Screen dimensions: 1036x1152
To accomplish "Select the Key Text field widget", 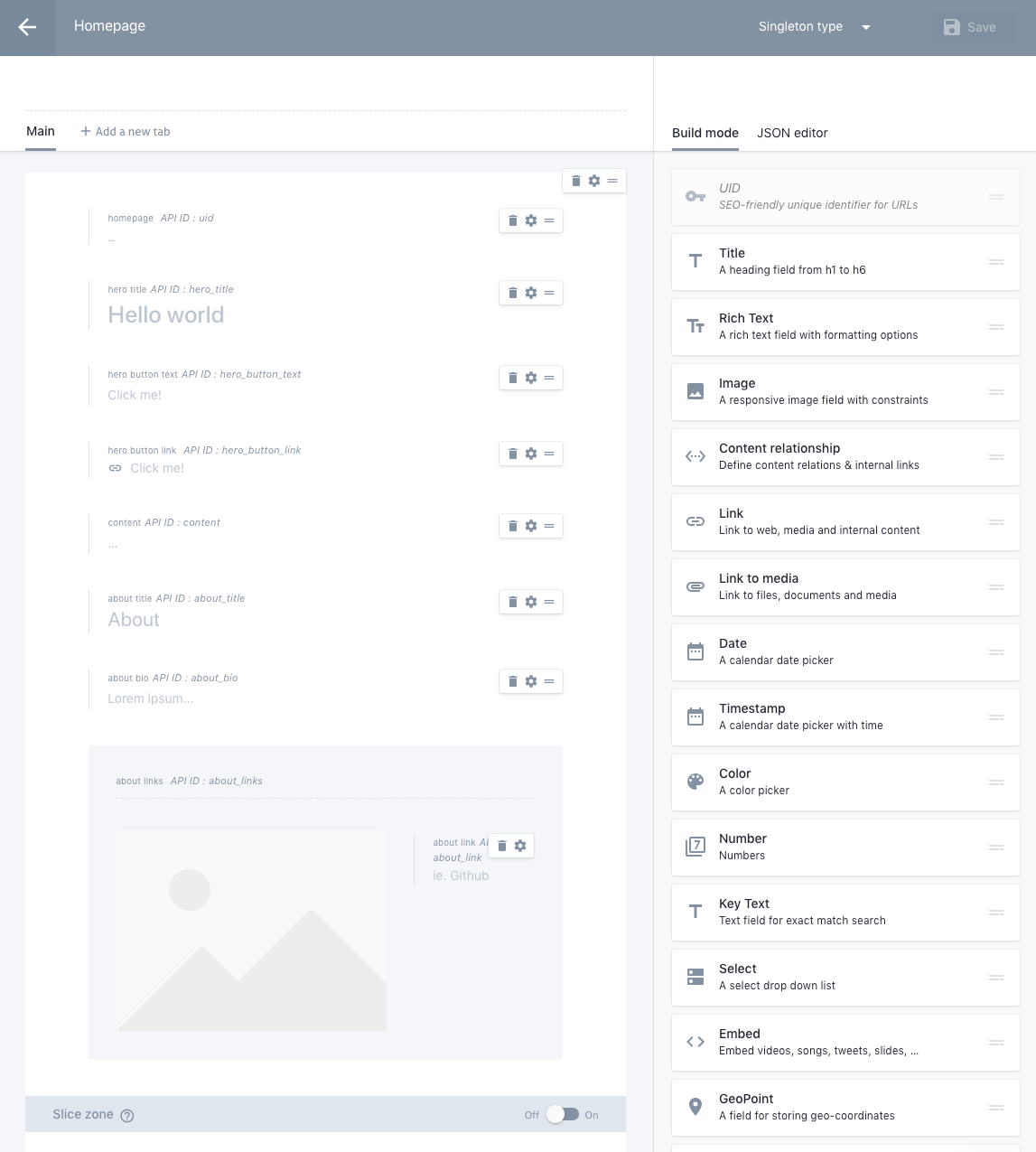I will click(845, 913).
